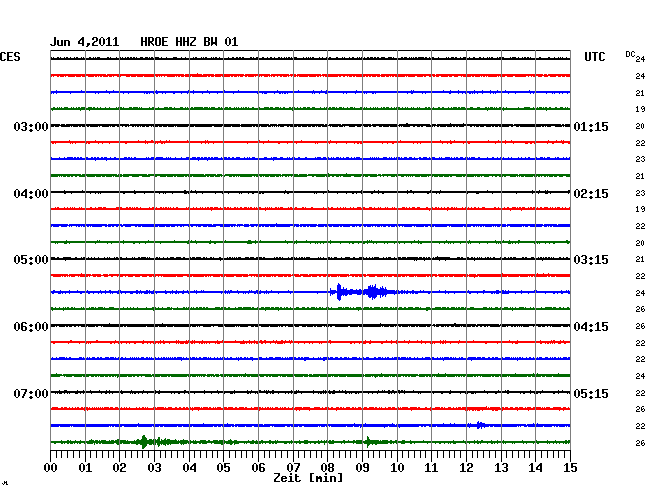650x494 pixels.
Task: Click the 'DC' column header
Action: point(630,54)
